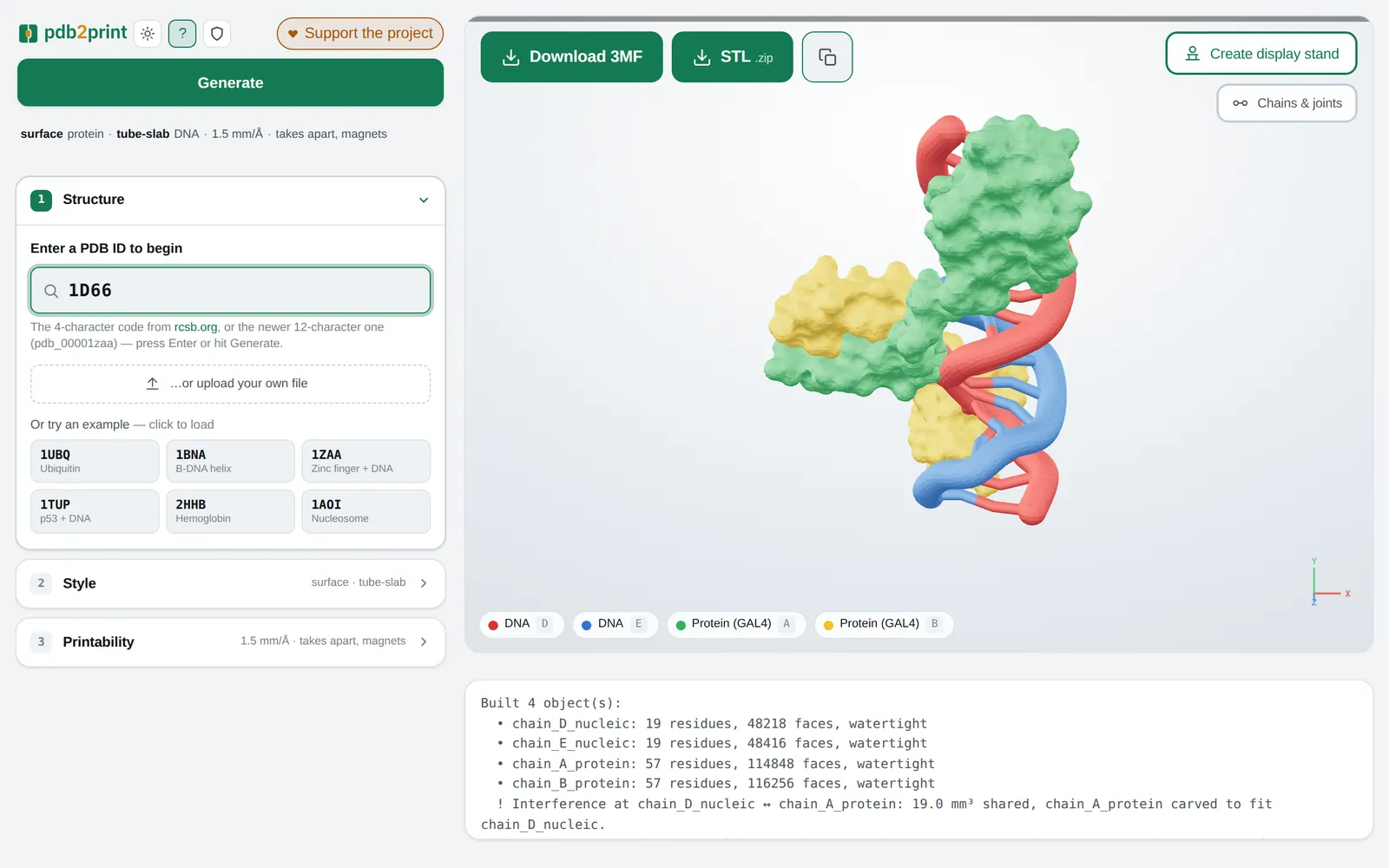
Task: Focus the PDB ID input field
Action: [230, 291]
